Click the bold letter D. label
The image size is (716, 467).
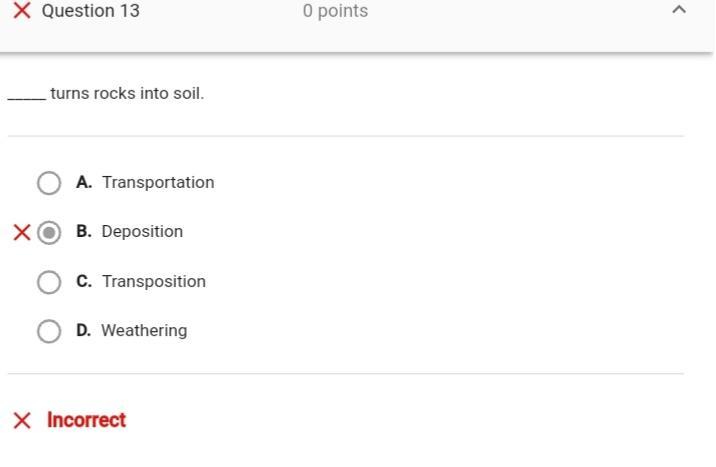[84, 330]
